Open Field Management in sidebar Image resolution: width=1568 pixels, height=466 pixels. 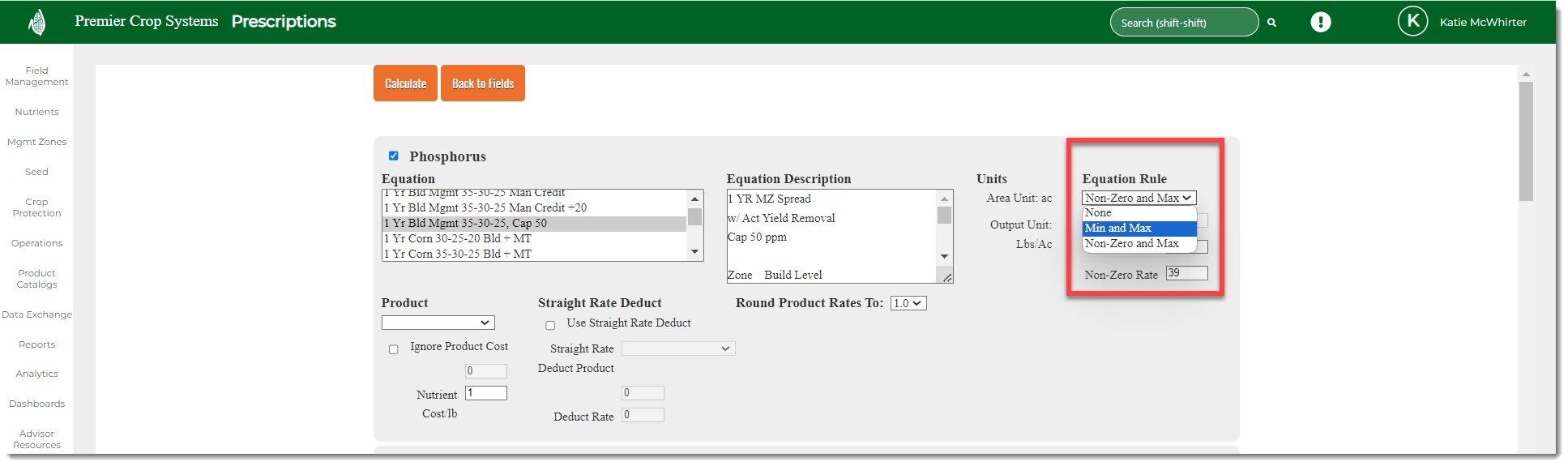[x=36, y=76]
